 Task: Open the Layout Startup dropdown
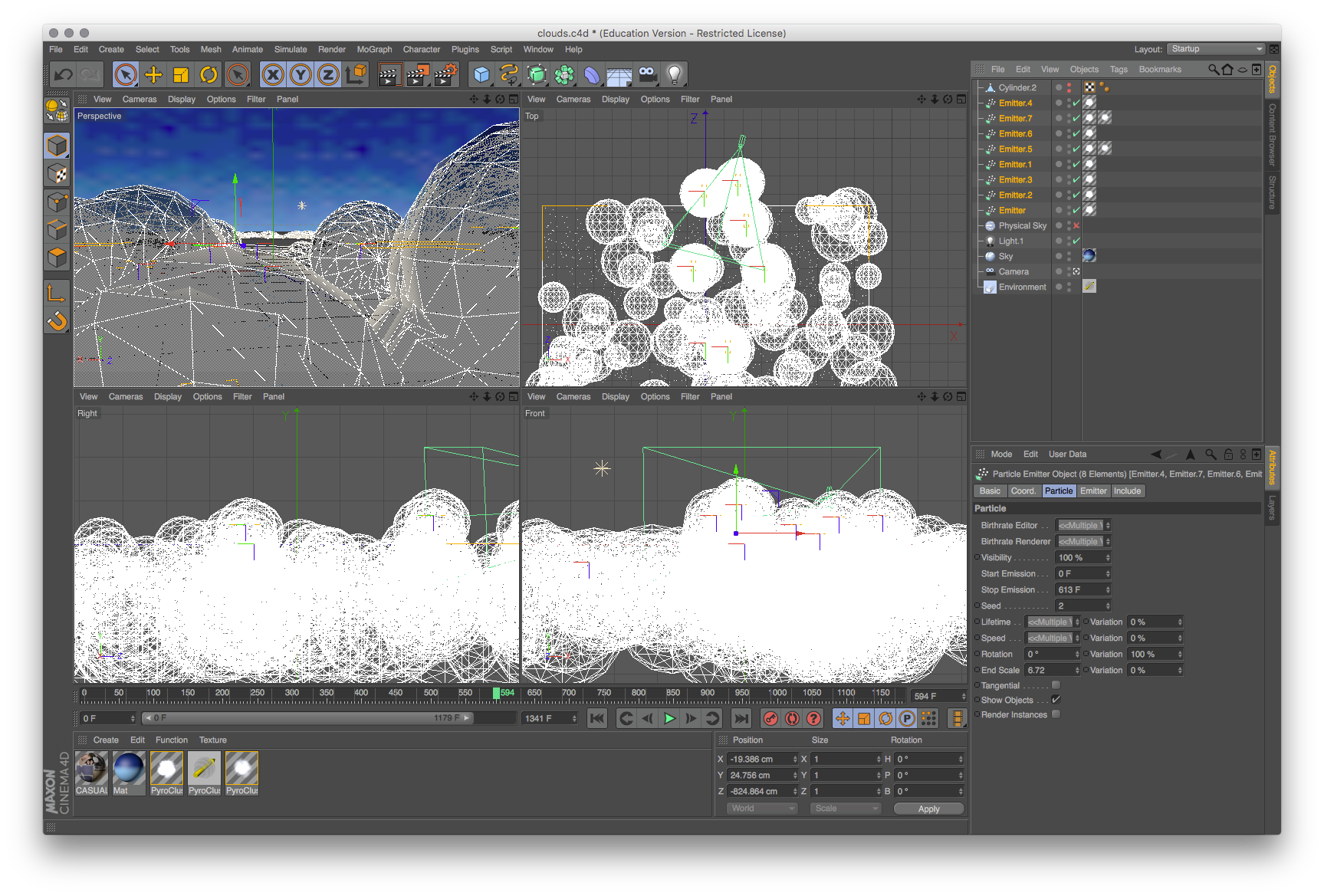click(x=1216, y=49)
